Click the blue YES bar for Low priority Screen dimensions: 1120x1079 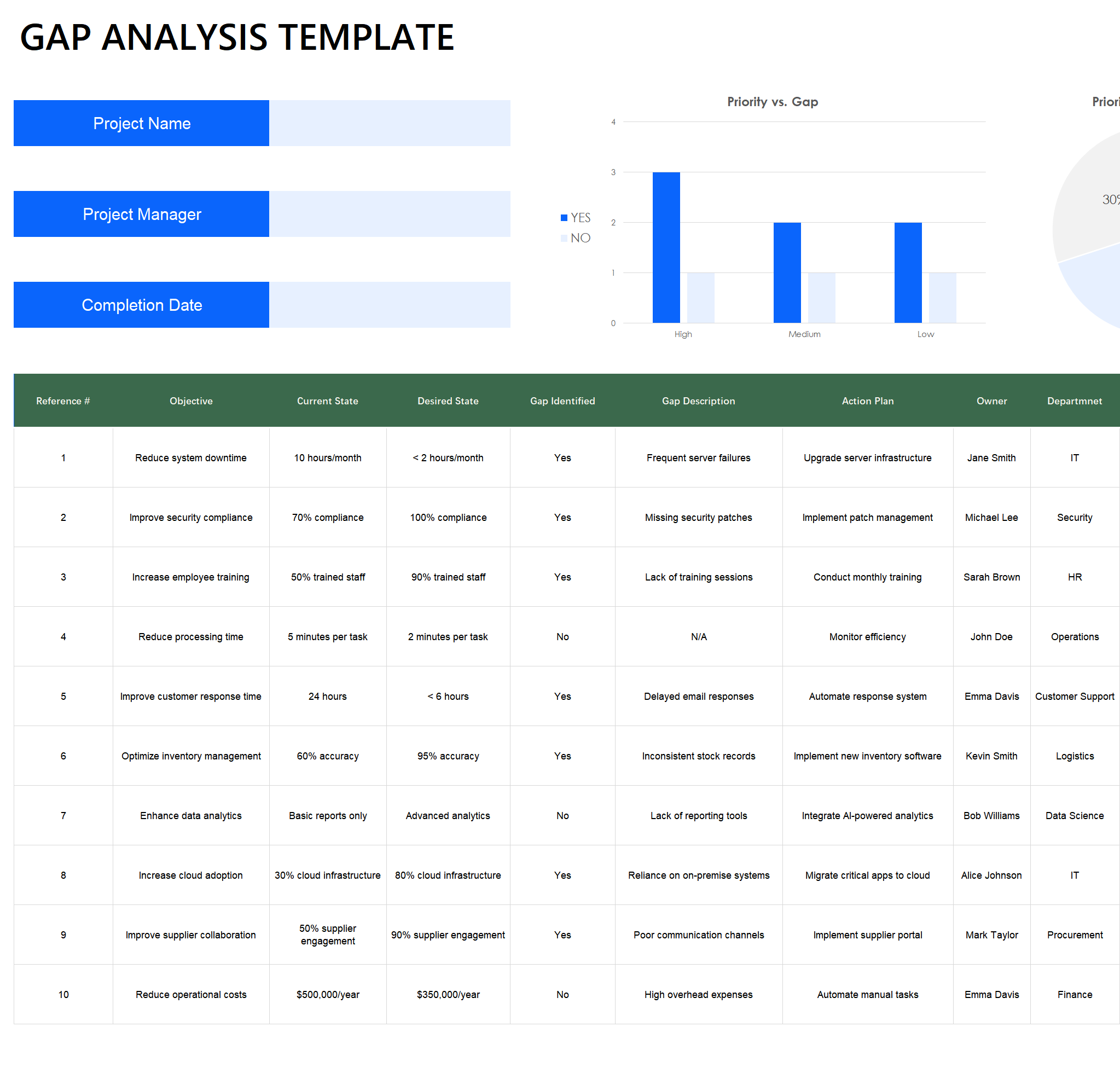[x=908, y=272]
